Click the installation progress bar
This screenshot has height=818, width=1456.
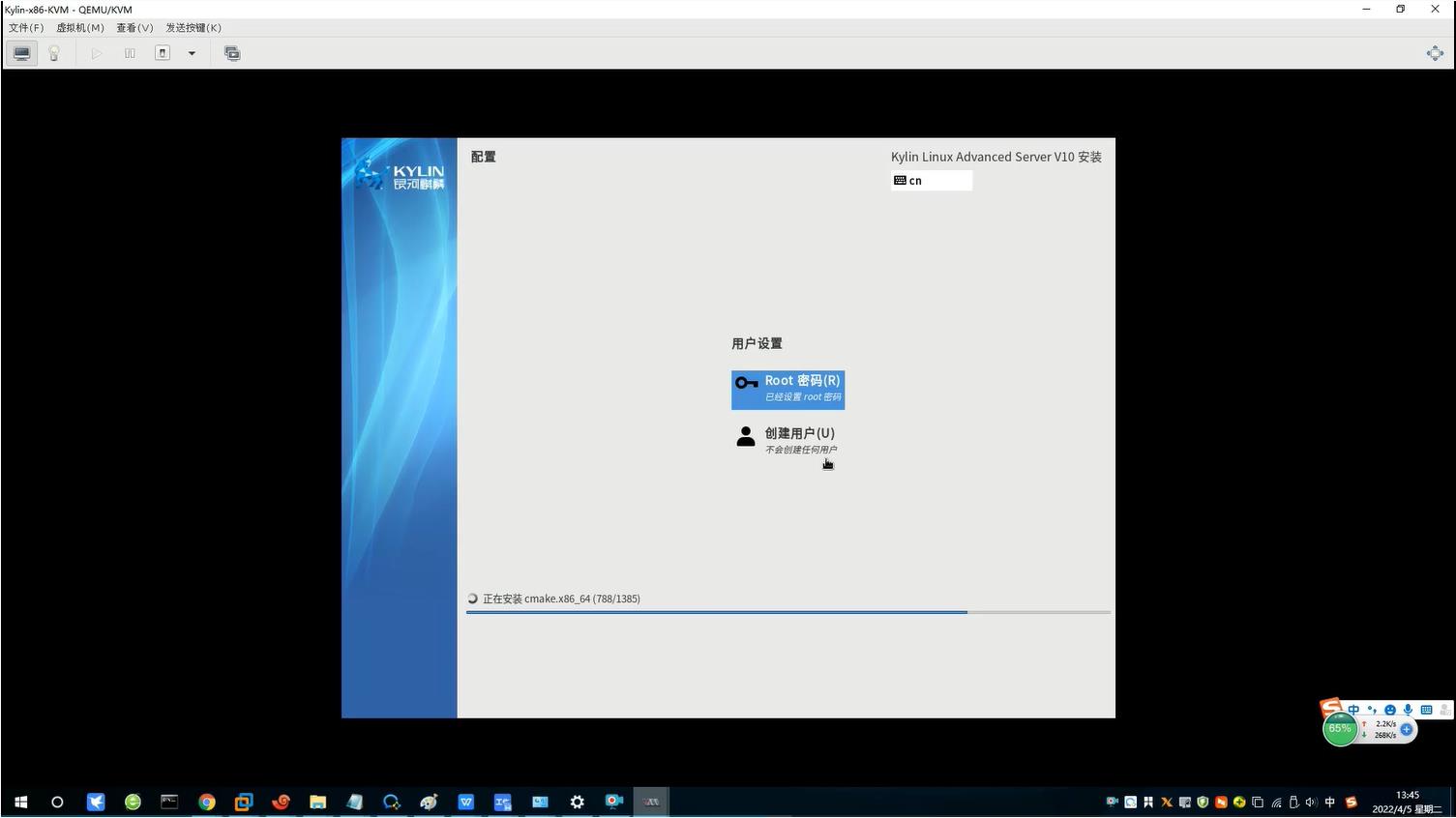pos(787,612)
